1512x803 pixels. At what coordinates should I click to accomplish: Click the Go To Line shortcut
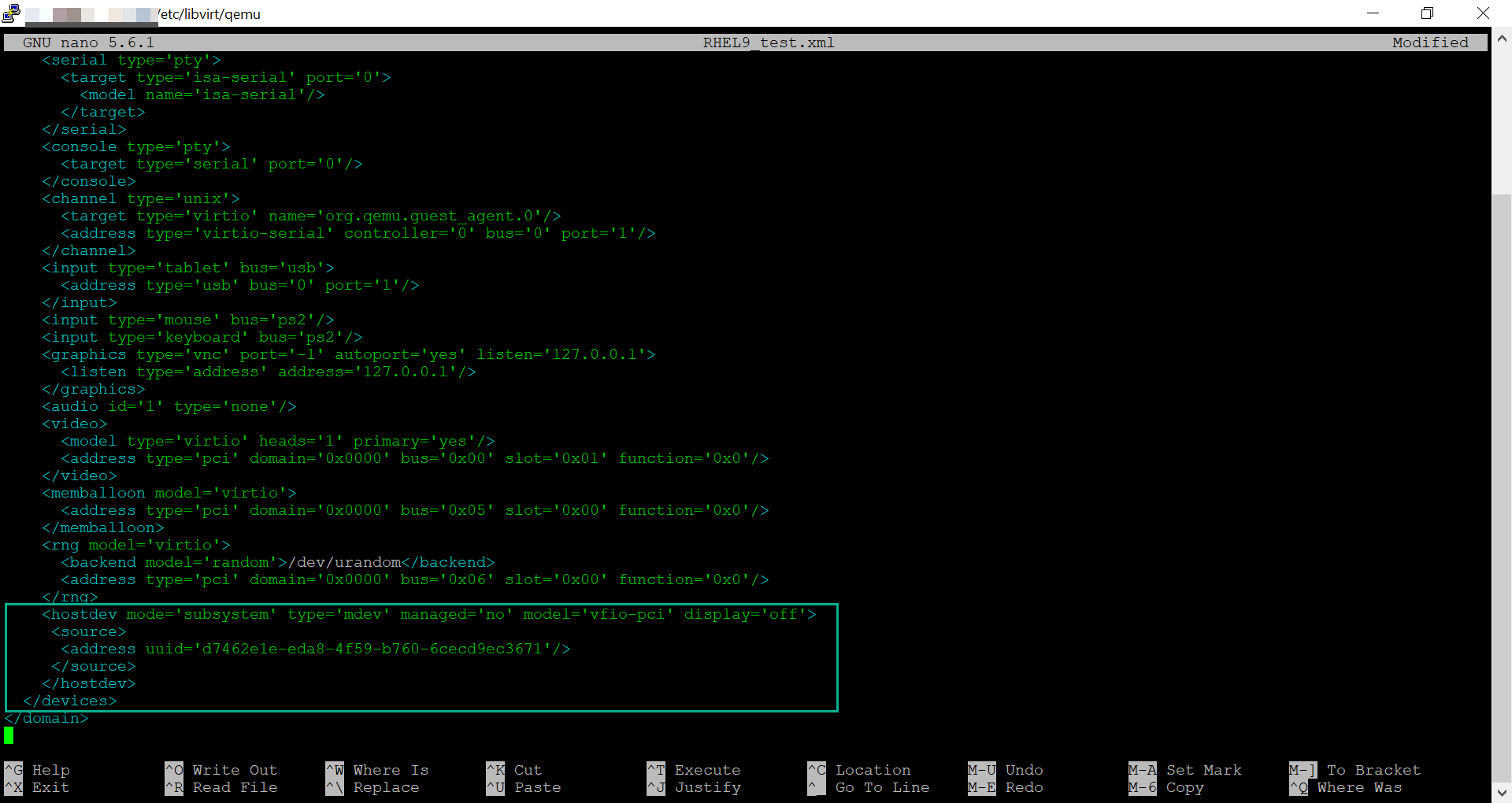pos(869,787)
